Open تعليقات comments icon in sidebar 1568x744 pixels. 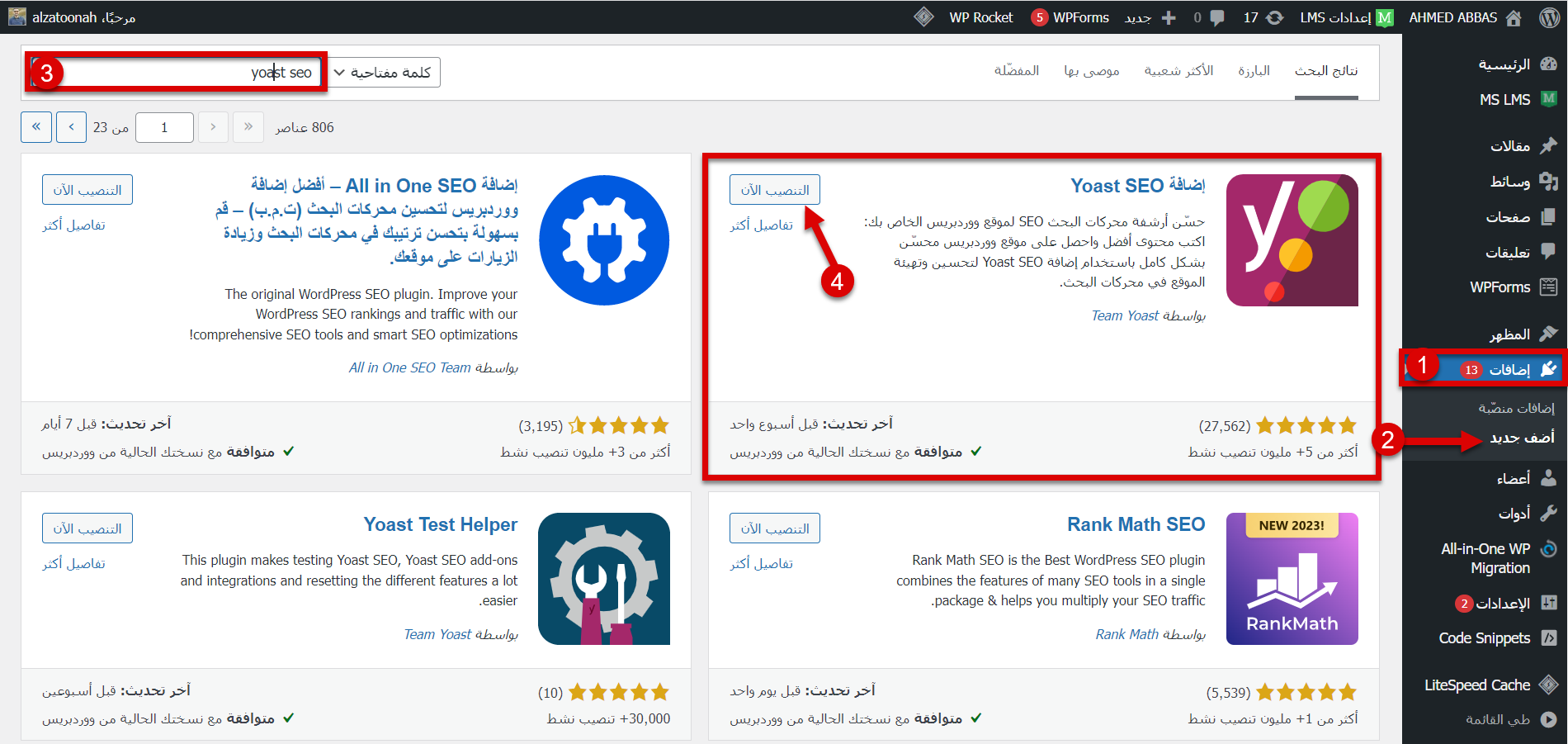tap(1548, 251)
